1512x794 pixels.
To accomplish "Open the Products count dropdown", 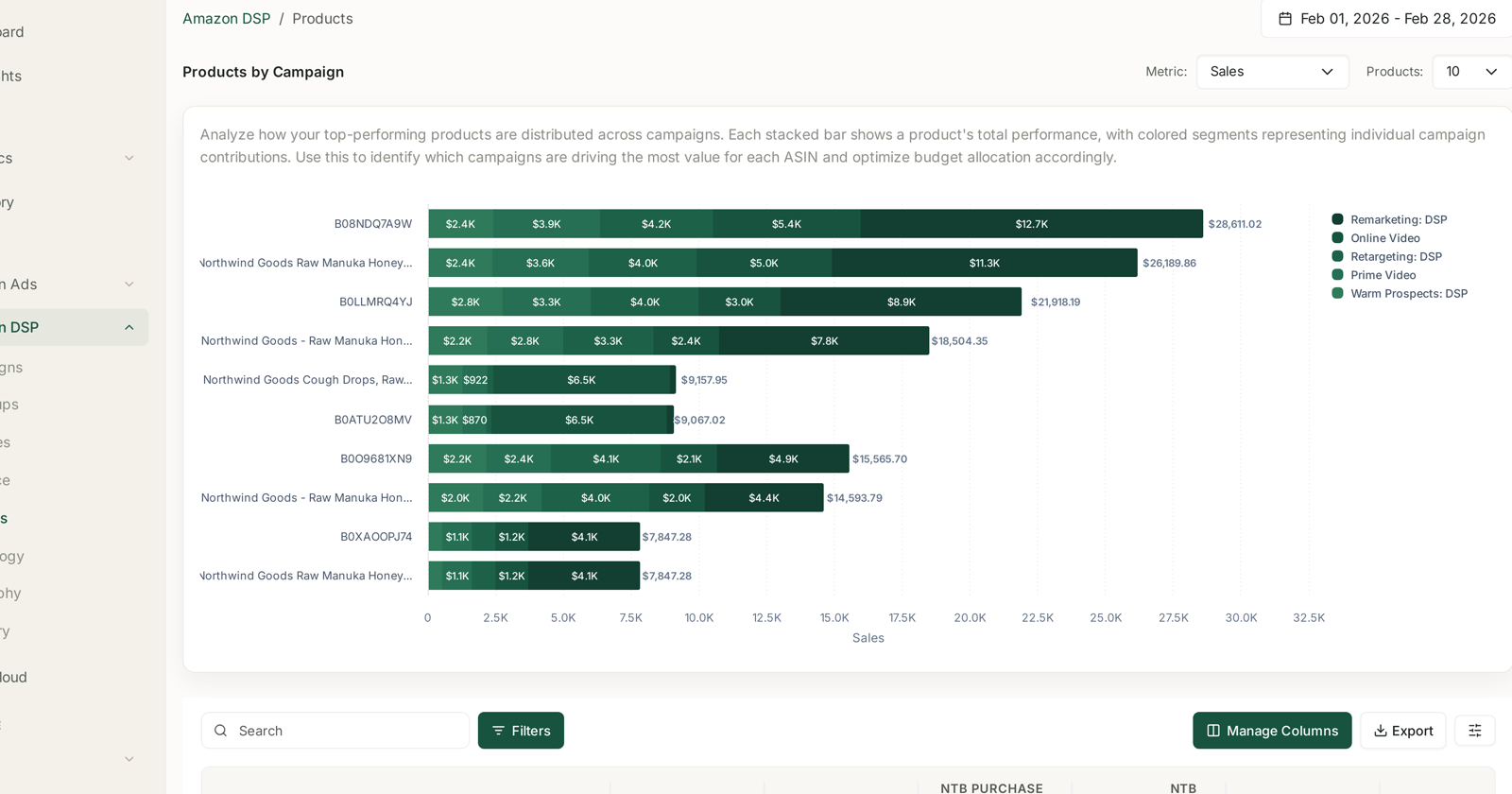I will (x=1472, y=72).
